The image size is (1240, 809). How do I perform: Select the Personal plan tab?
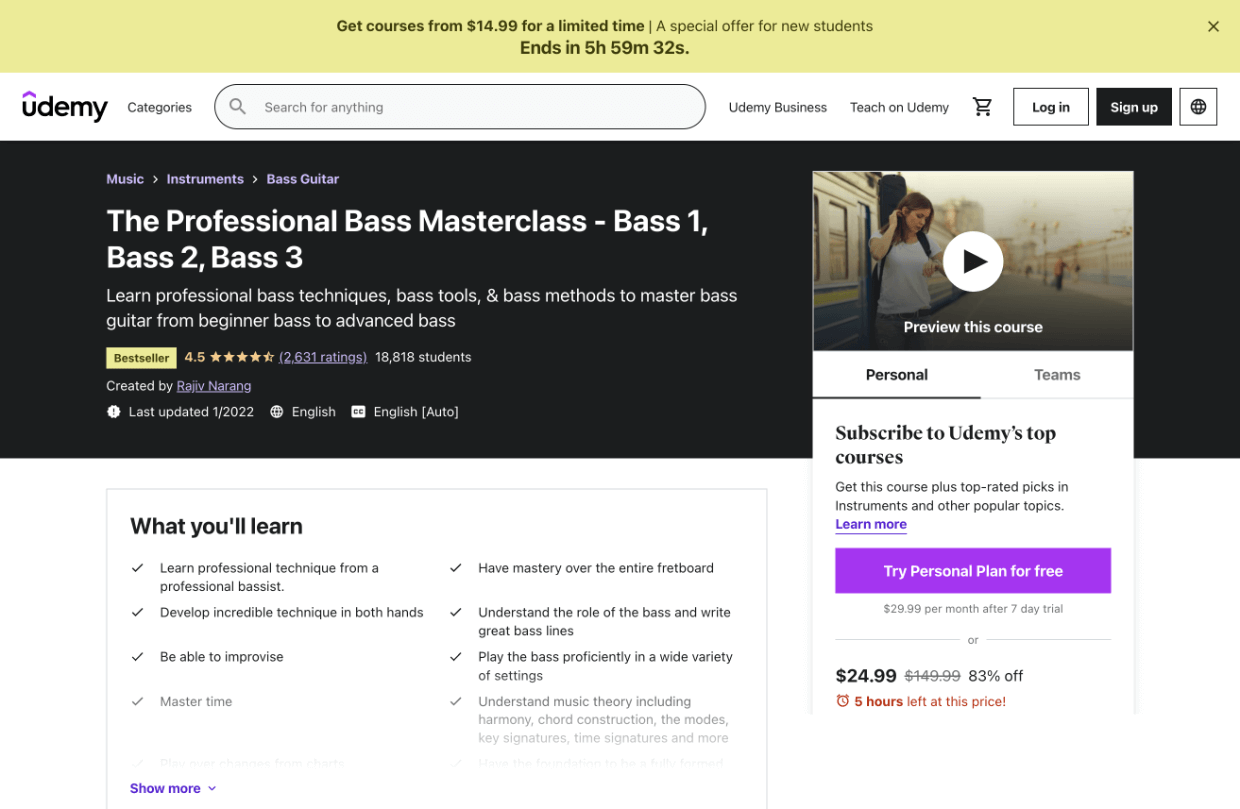tap(896, 374)
